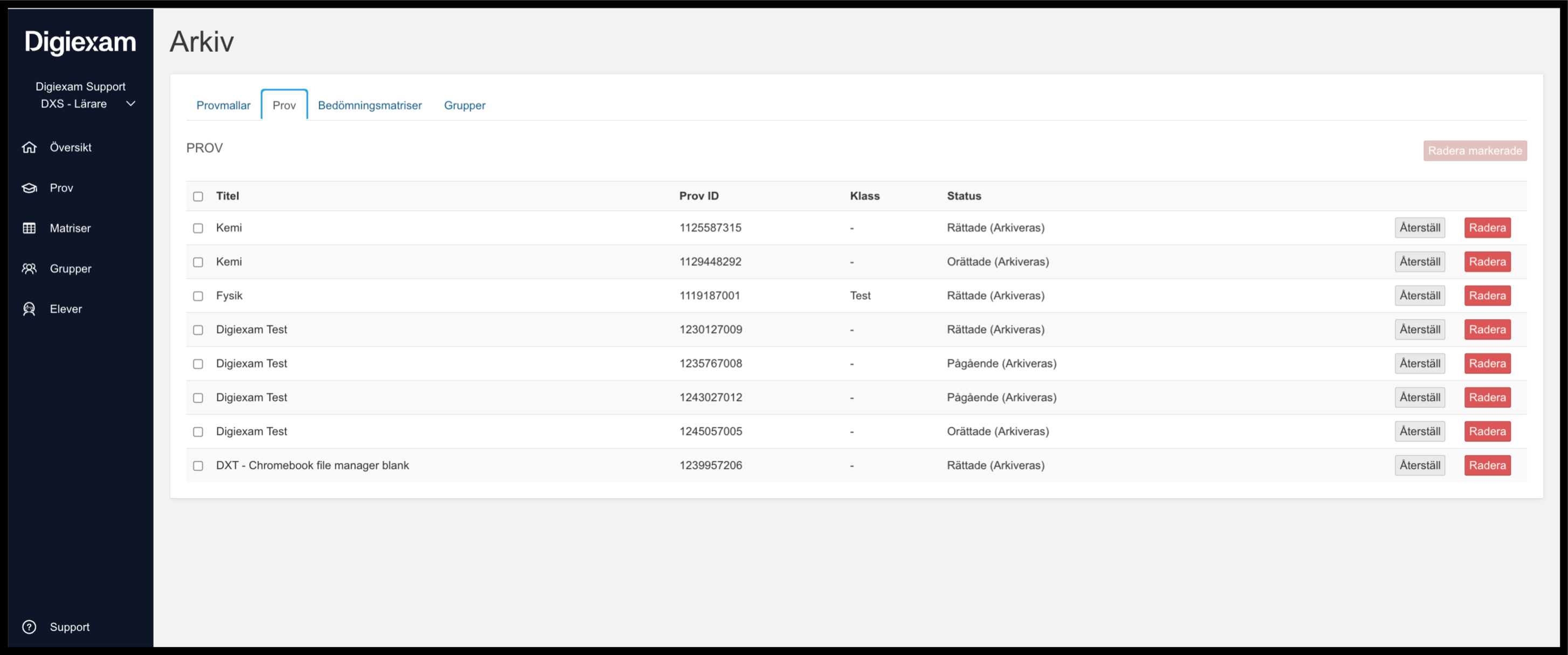
Task: Switch to the Provmallar tab
Action: (x=223, y=105)
